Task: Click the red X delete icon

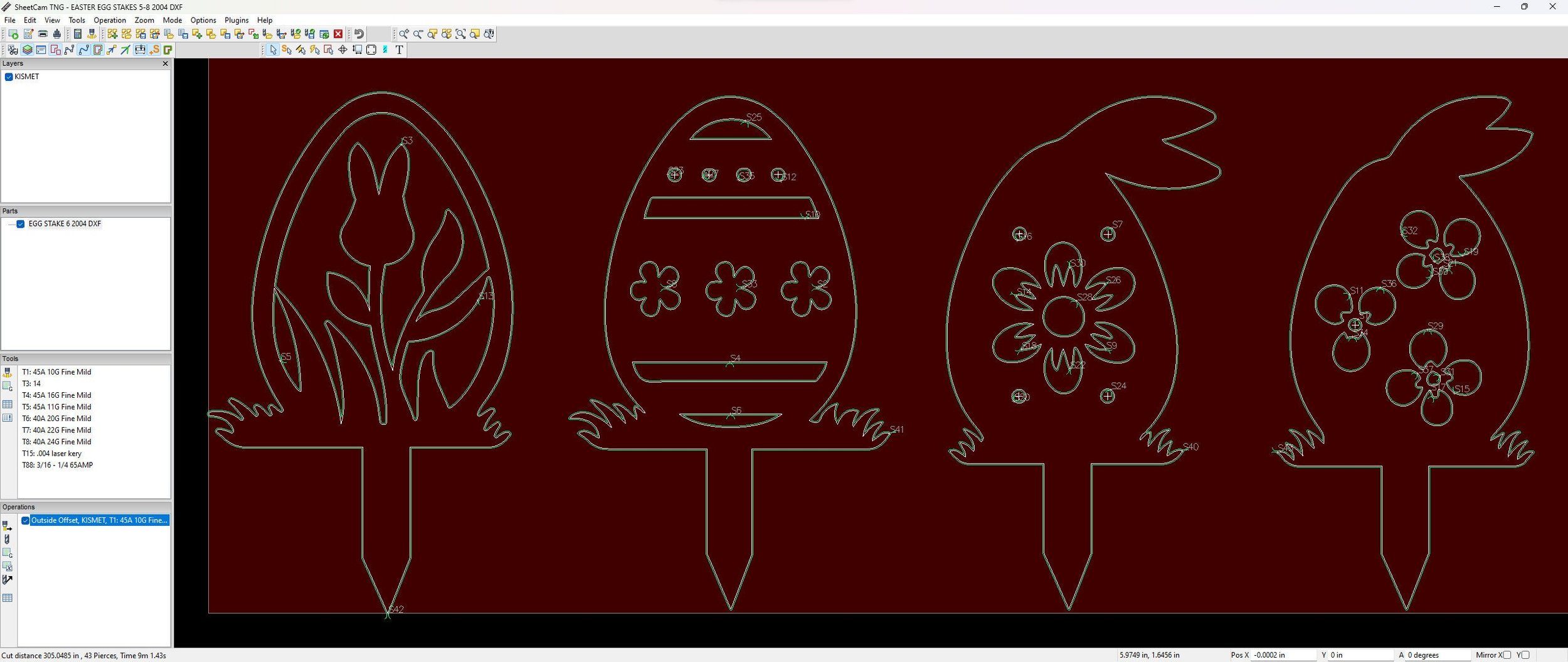Action: 338,34
